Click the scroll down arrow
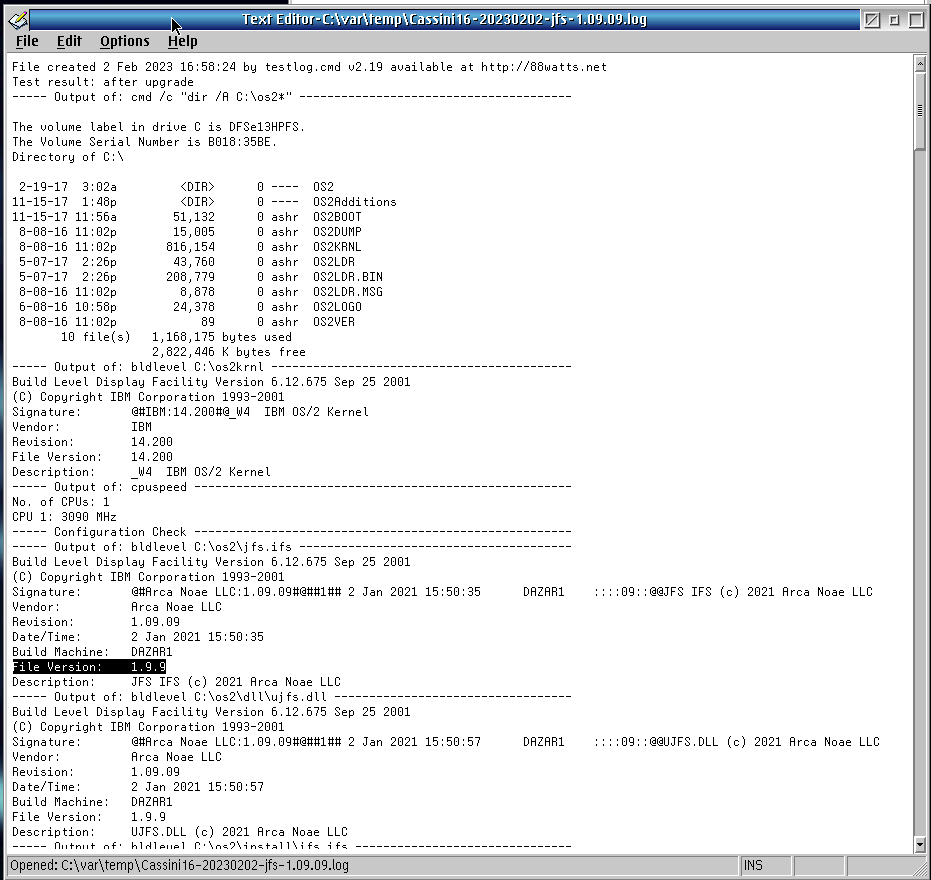Image resolution: width=931 pixels, height=880 pixels. click(x=920, y=845)
